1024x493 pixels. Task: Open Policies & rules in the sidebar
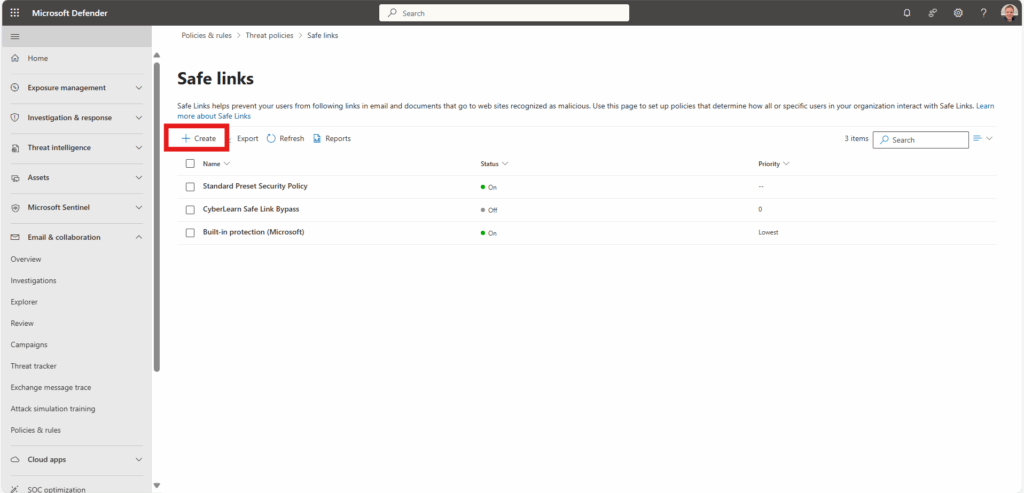(36, 430)
